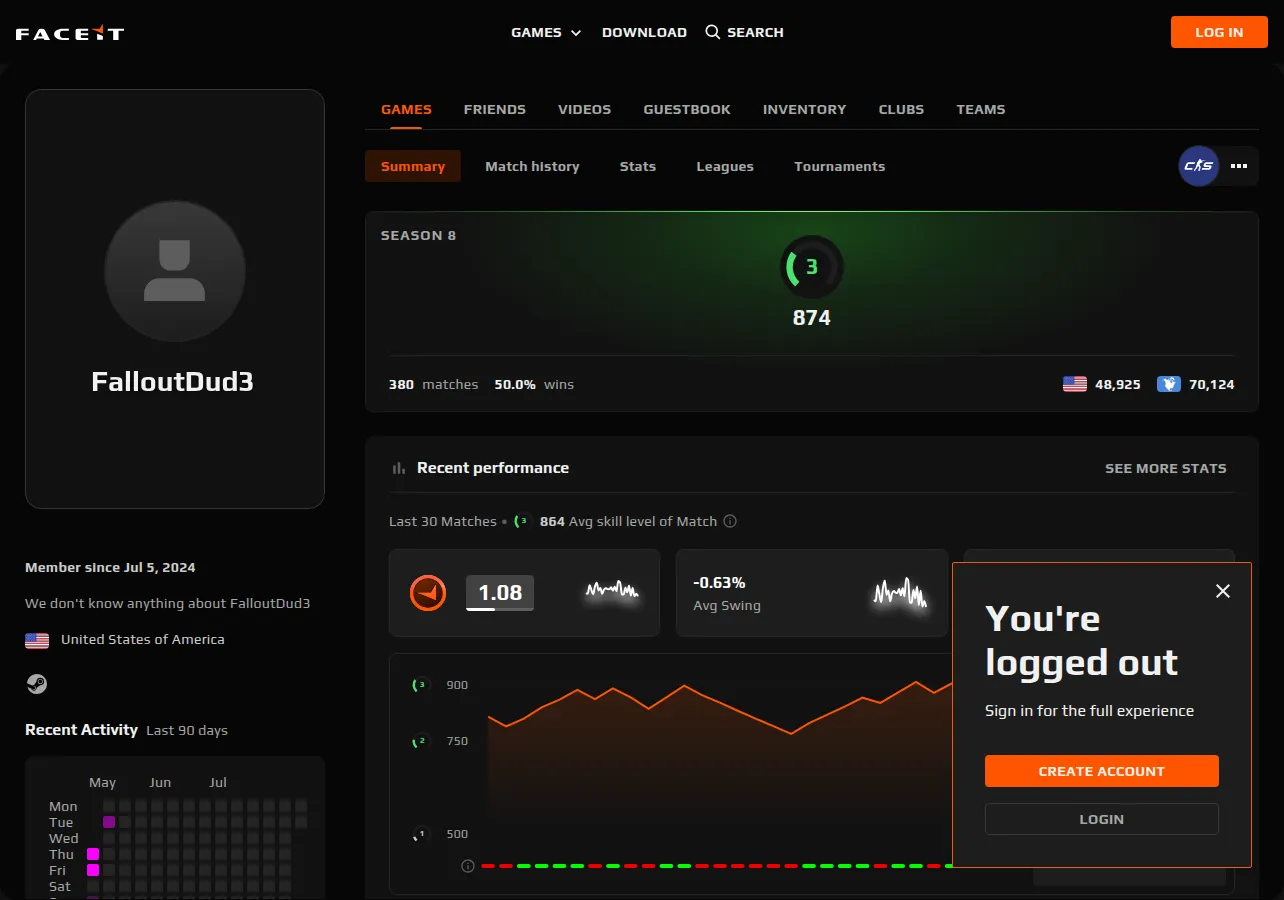Open the CLUBS tab

901,109
